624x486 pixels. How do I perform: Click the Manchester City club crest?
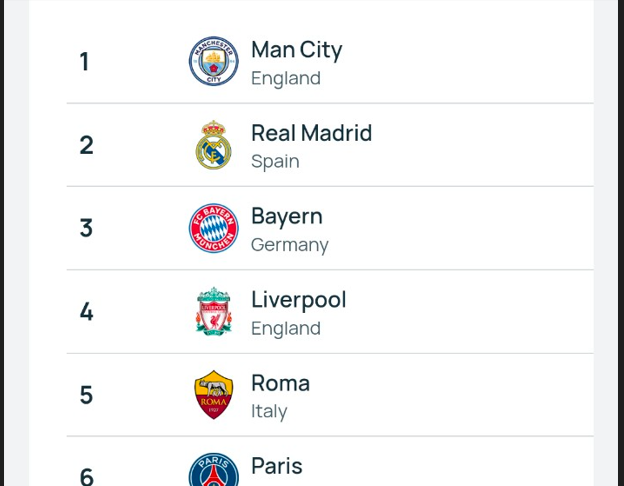pyautogui.click(x=214, y=61)
